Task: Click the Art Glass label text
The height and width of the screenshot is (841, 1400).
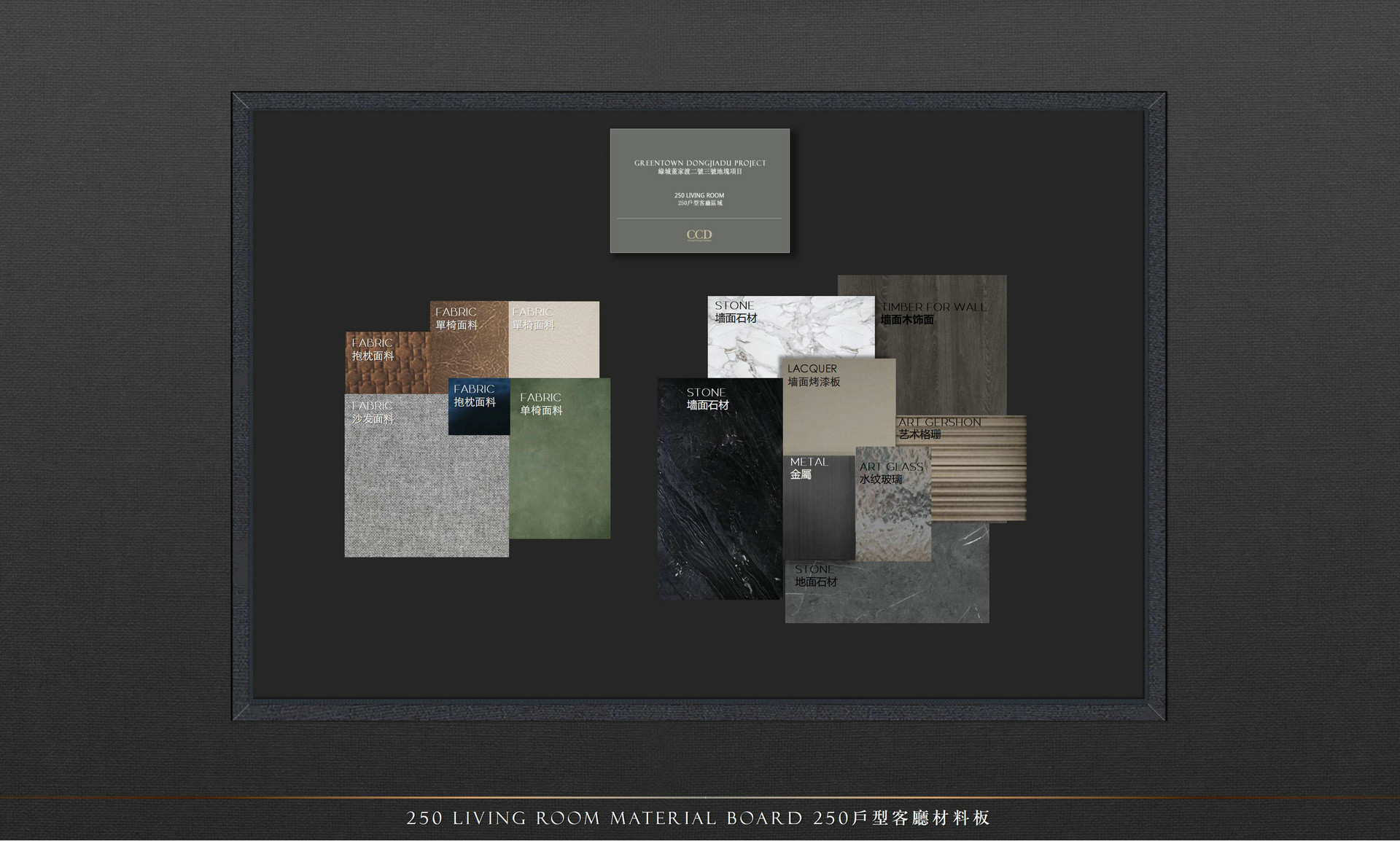Action: pyautogui.click(x=891, y=466)
